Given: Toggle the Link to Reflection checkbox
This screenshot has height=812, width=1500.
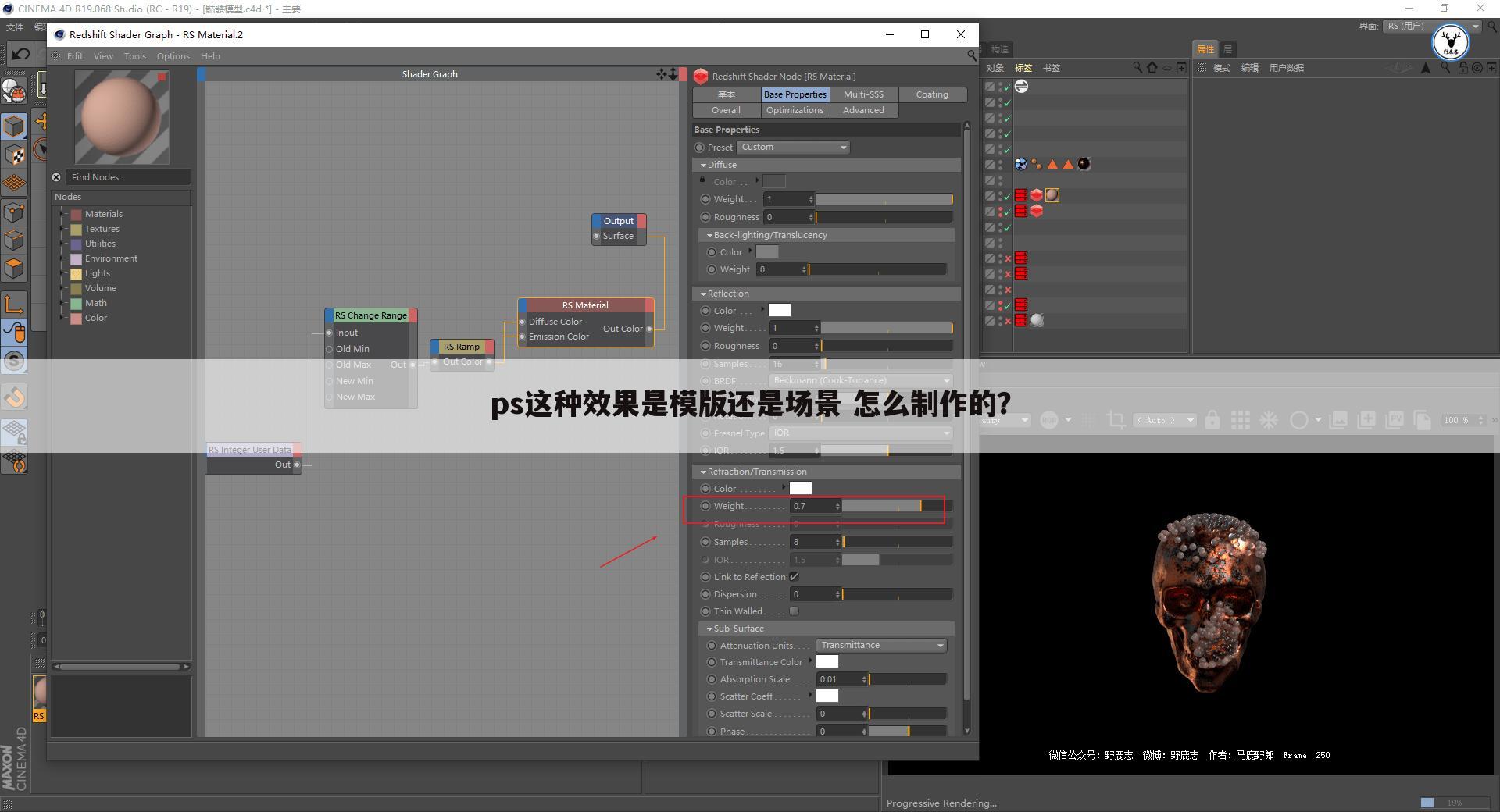Looking at the screenshot, I should click(x=794, y=577).
